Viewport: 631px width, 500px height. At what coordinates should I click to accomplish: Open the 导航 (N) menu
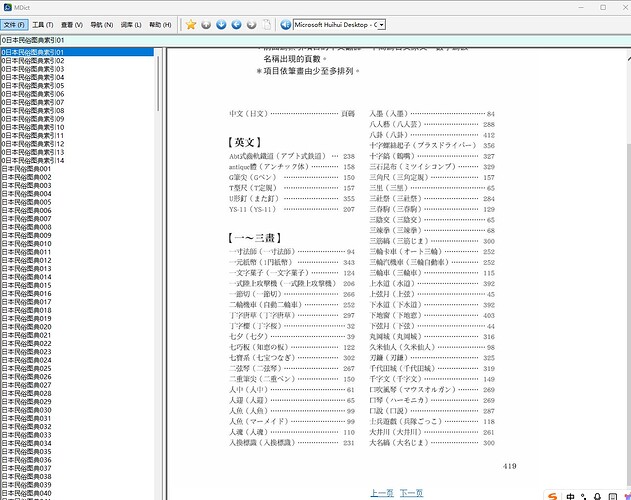(101, 25)
